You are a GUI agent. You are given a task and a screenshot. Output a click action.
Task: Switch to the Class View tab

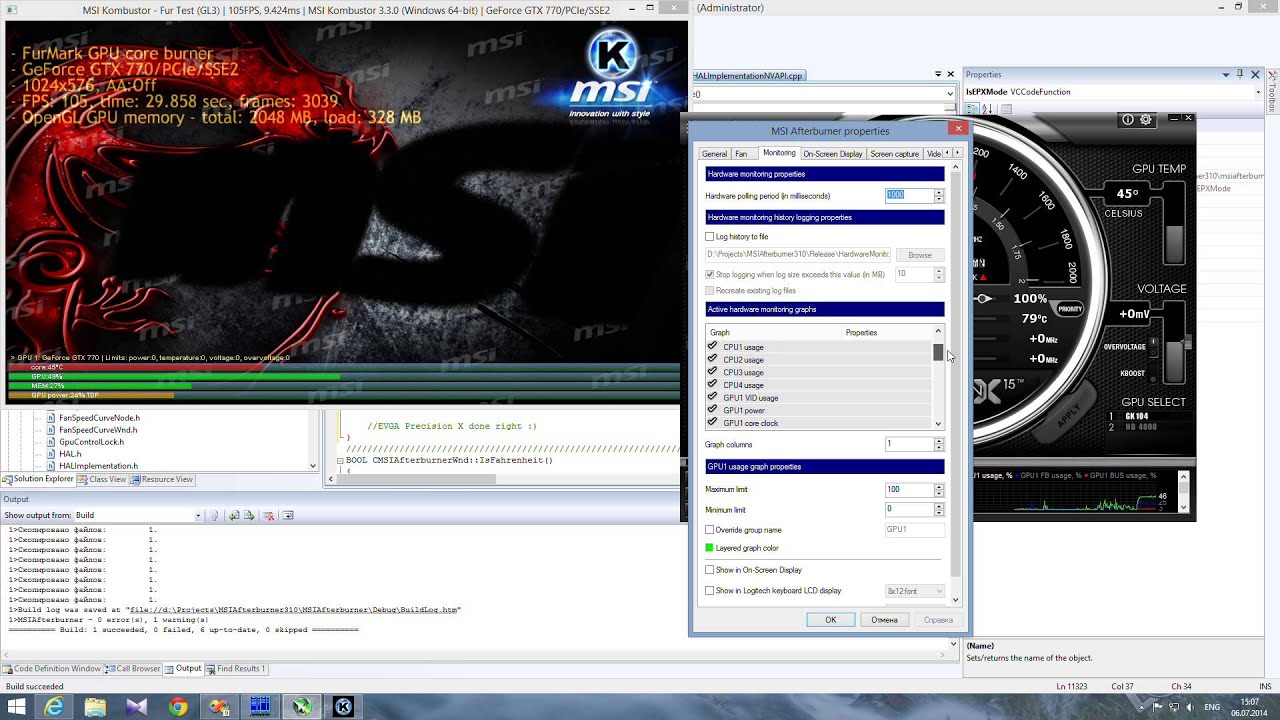click(103, 480)
